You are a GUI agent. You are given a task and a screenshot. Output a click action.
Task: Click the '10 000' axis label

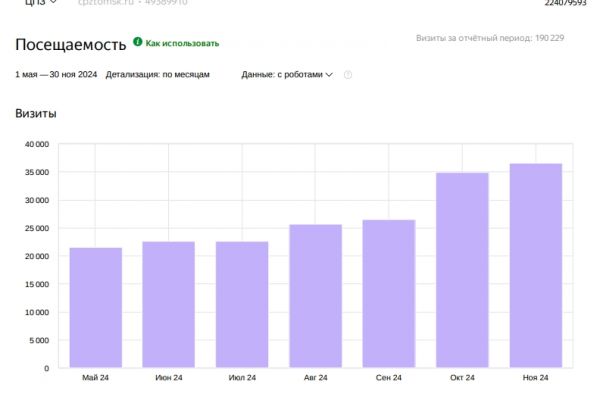(x=37, y=312)
